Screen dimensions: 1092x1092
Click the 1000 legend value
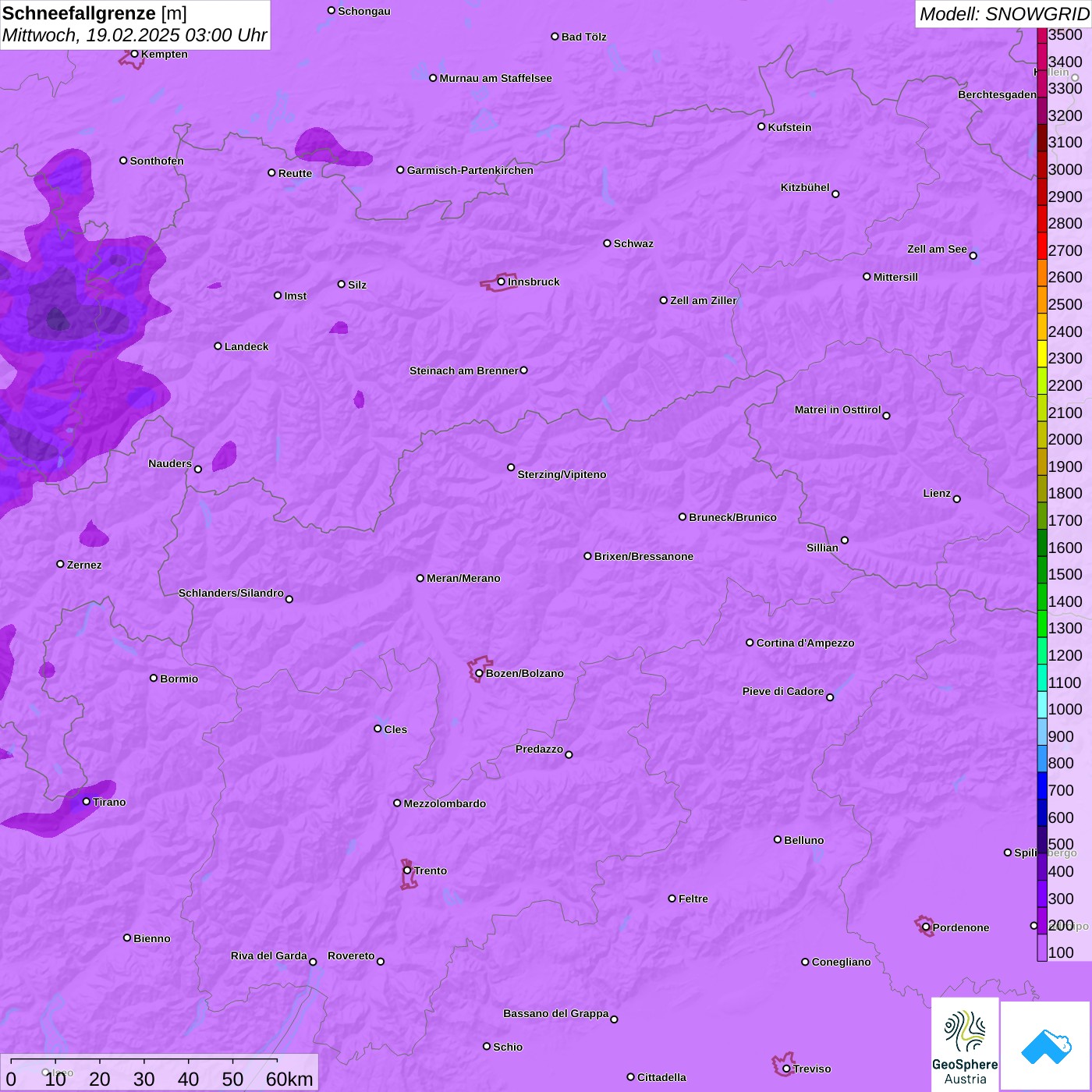tap(1065, 709)
